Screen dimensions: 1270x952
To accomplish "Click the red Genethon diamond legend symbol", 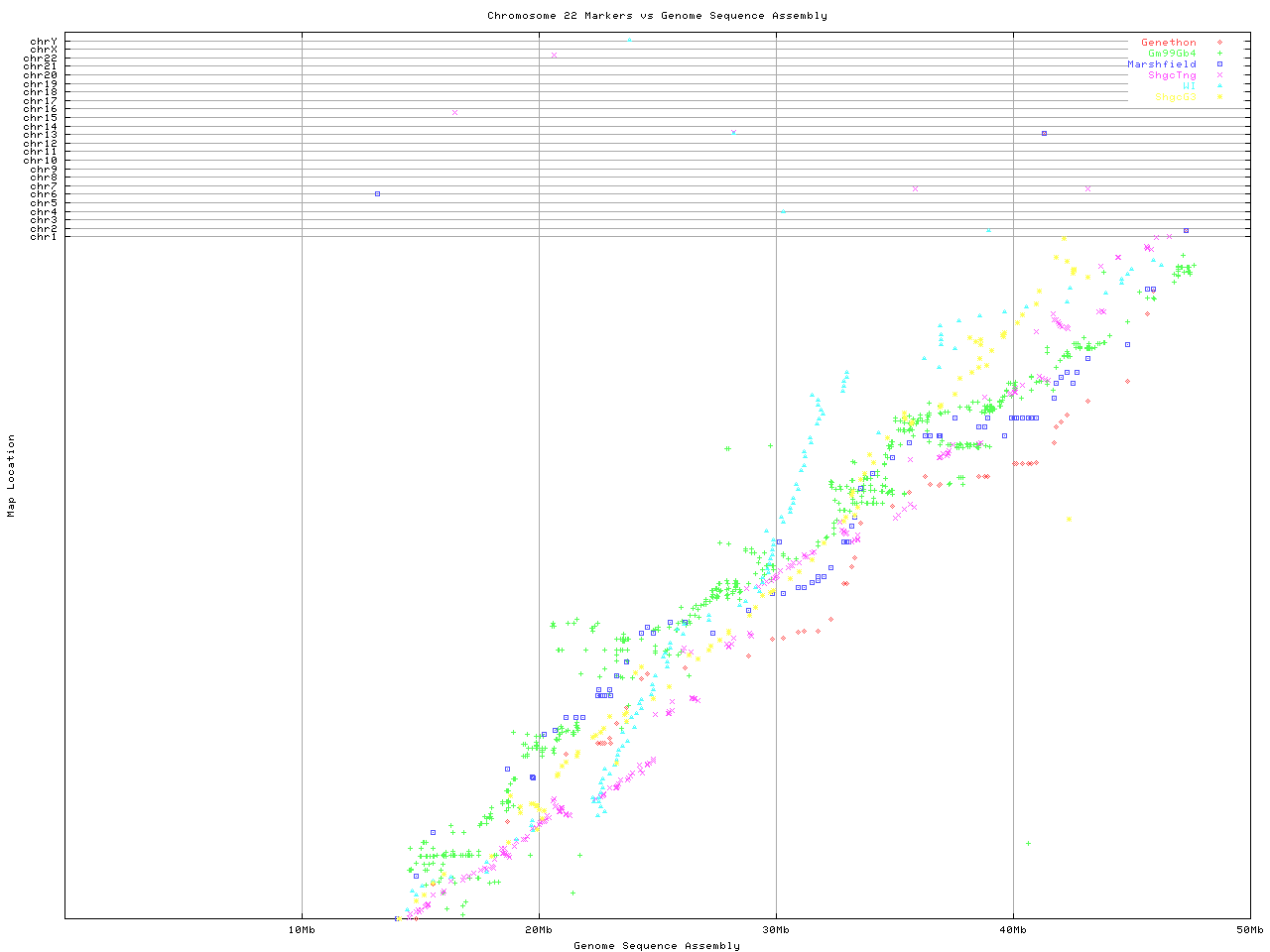I will (1219, 43).
